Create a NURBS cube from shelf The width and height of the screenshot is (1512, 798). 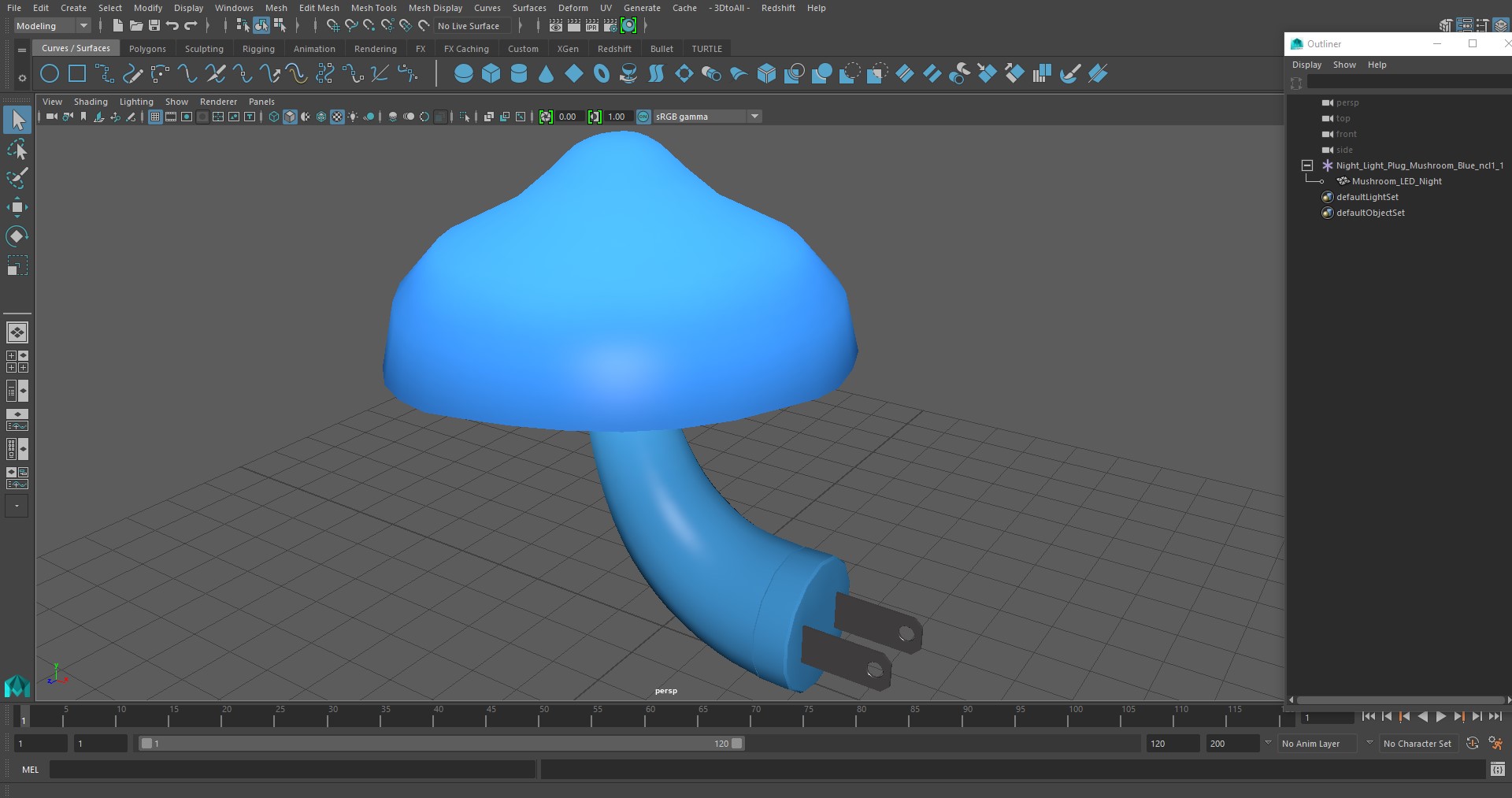[491, 74]
